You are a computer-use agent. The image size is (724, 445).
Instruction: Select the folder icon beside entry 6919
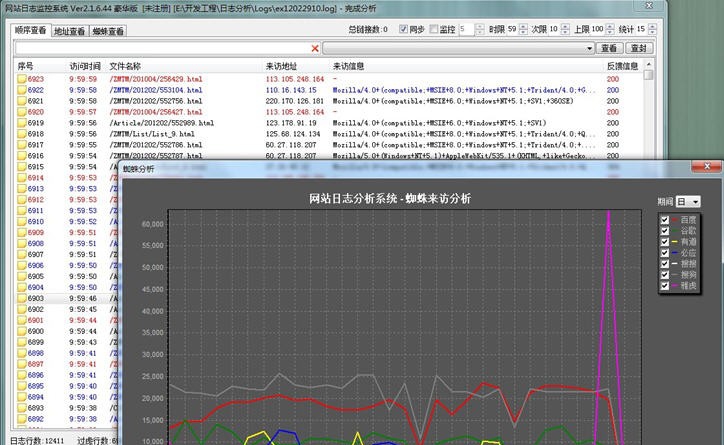coord(22,123)
